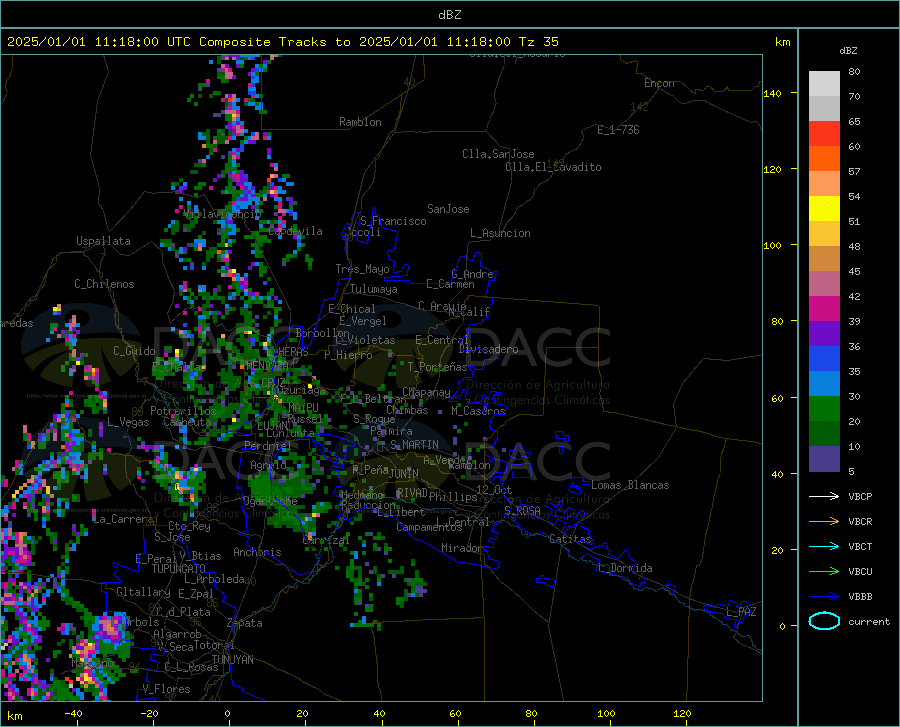This screenshot has height=727, width=900.
Task: Click the 'dBZ' label above the color scale
Action: pyautogui.click(x=848, y=50)
